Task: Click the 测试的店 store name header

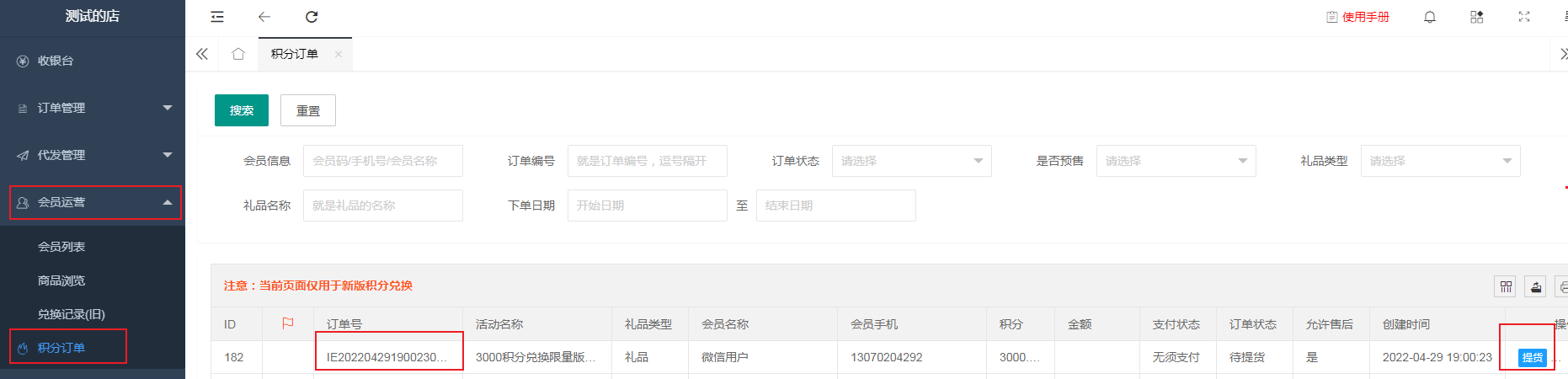Action: [93, 16]
